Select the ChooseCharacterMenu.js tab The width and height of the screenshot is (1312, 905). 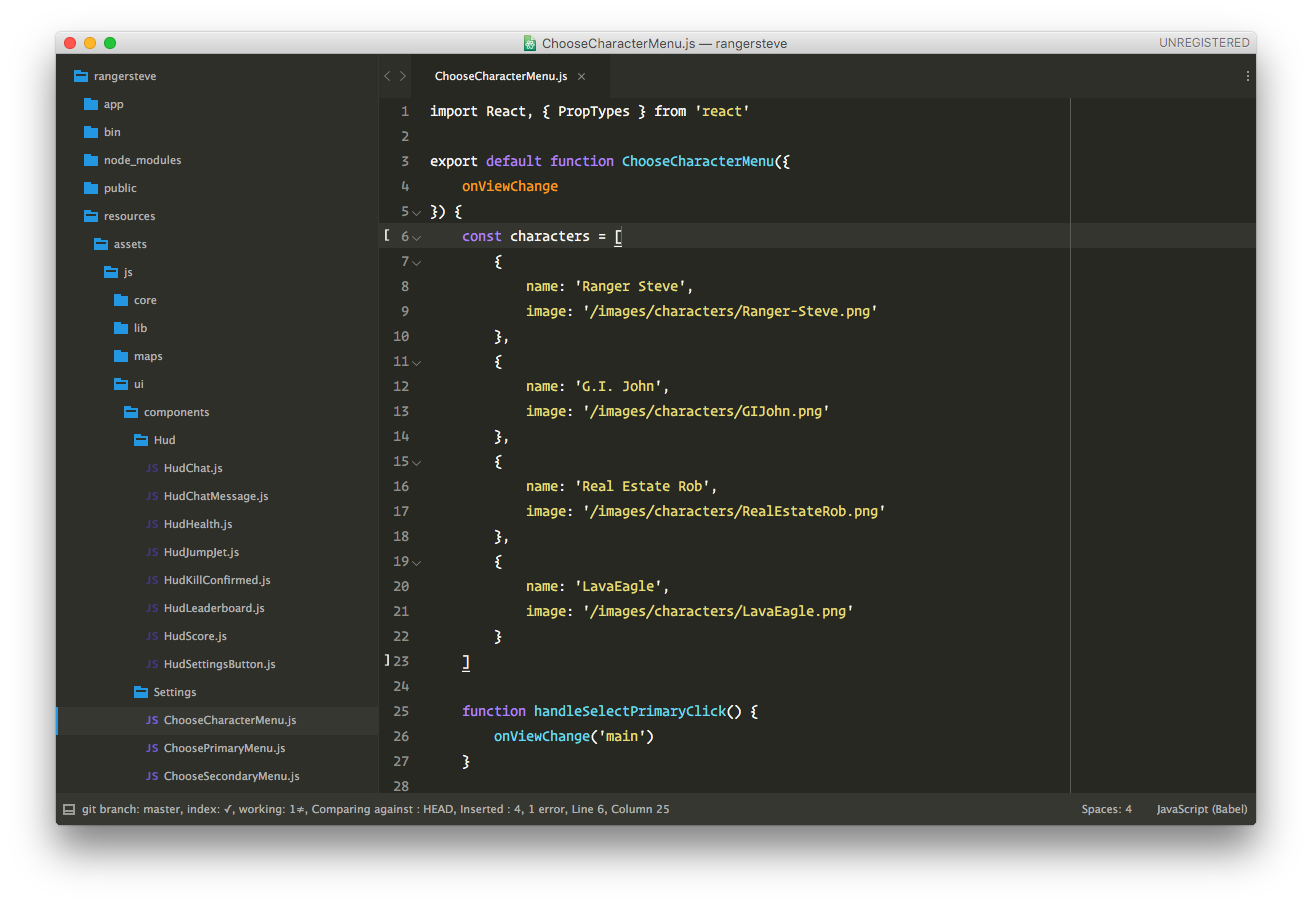point(500,76)
